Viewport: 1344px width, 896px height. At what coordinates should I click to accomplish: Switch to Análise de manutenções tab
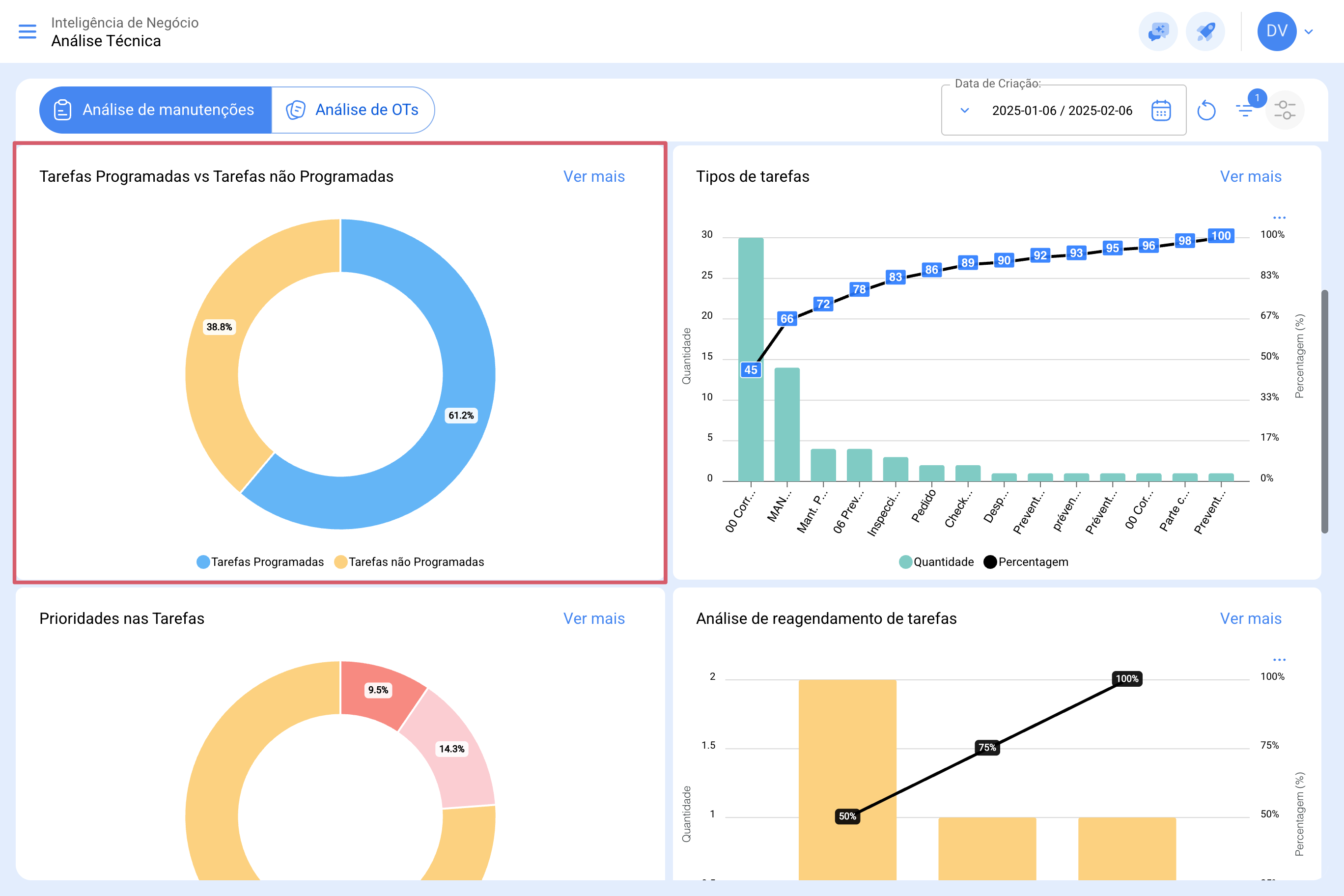coord(155,110)
